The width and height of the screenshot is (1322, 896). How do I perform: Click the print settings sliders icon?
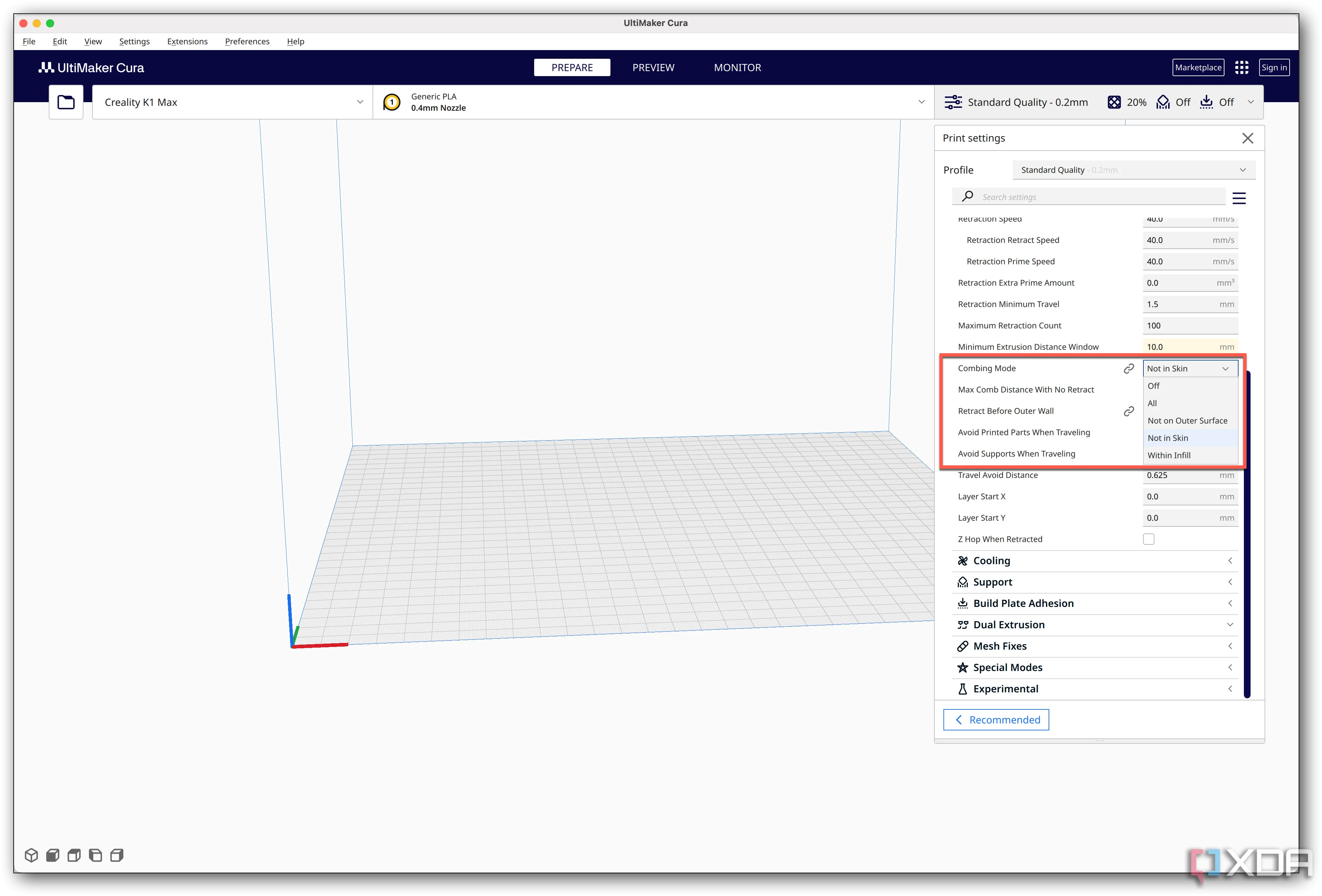[953, 102]
